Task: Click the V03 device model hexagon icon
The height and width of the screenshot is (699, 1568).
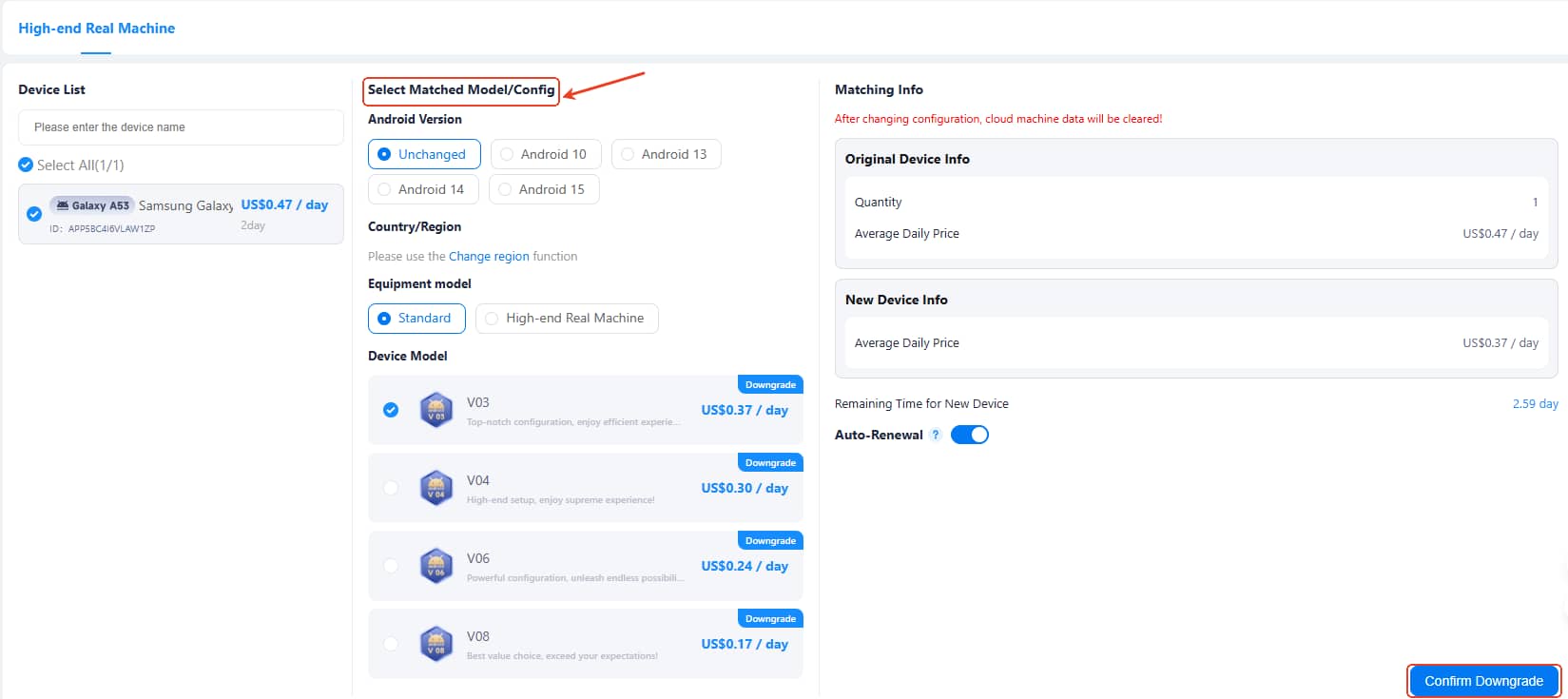Action: click(x=436, y=410)
